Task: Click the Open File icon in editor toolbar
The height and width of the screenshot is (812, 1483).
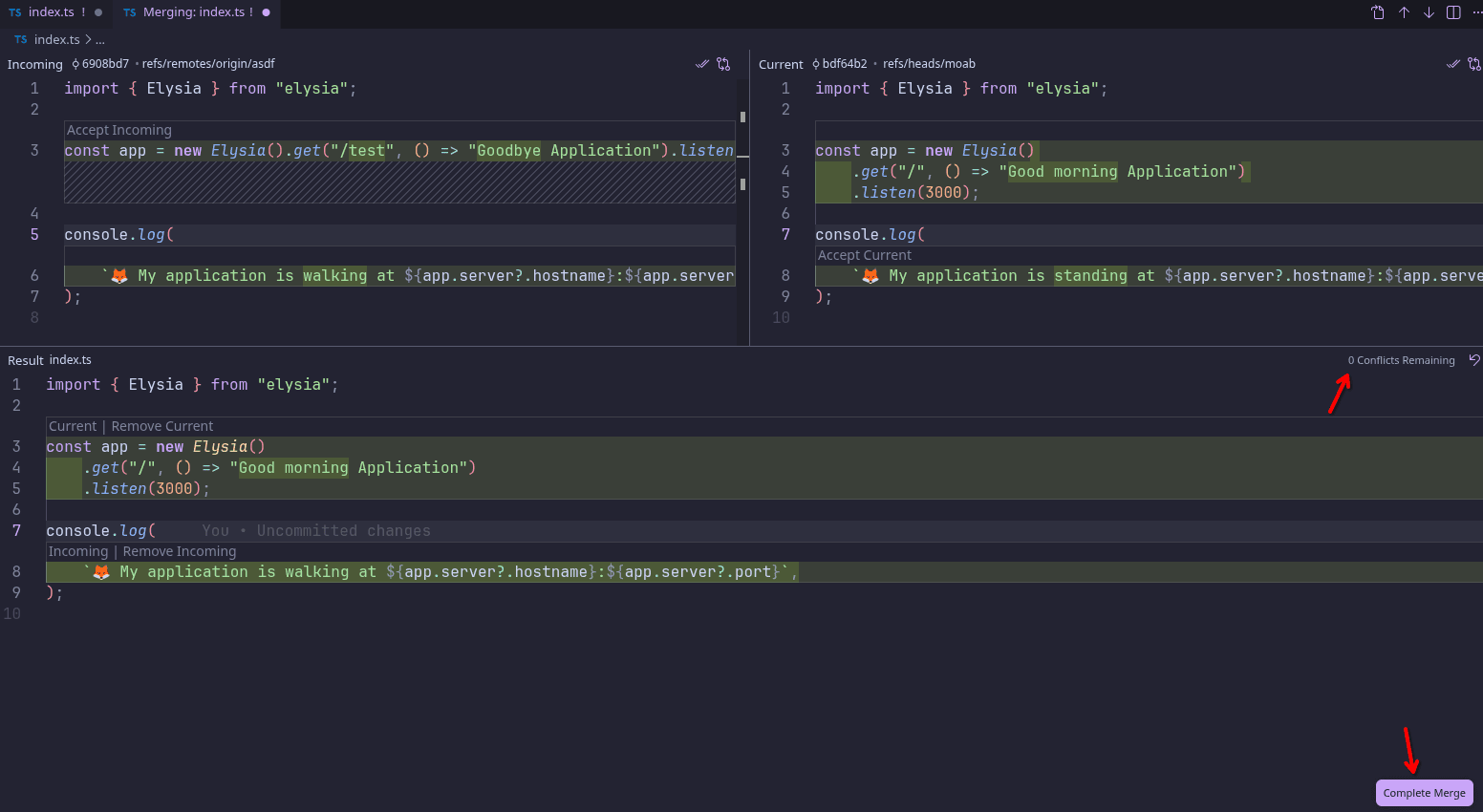Action: 1378,12
